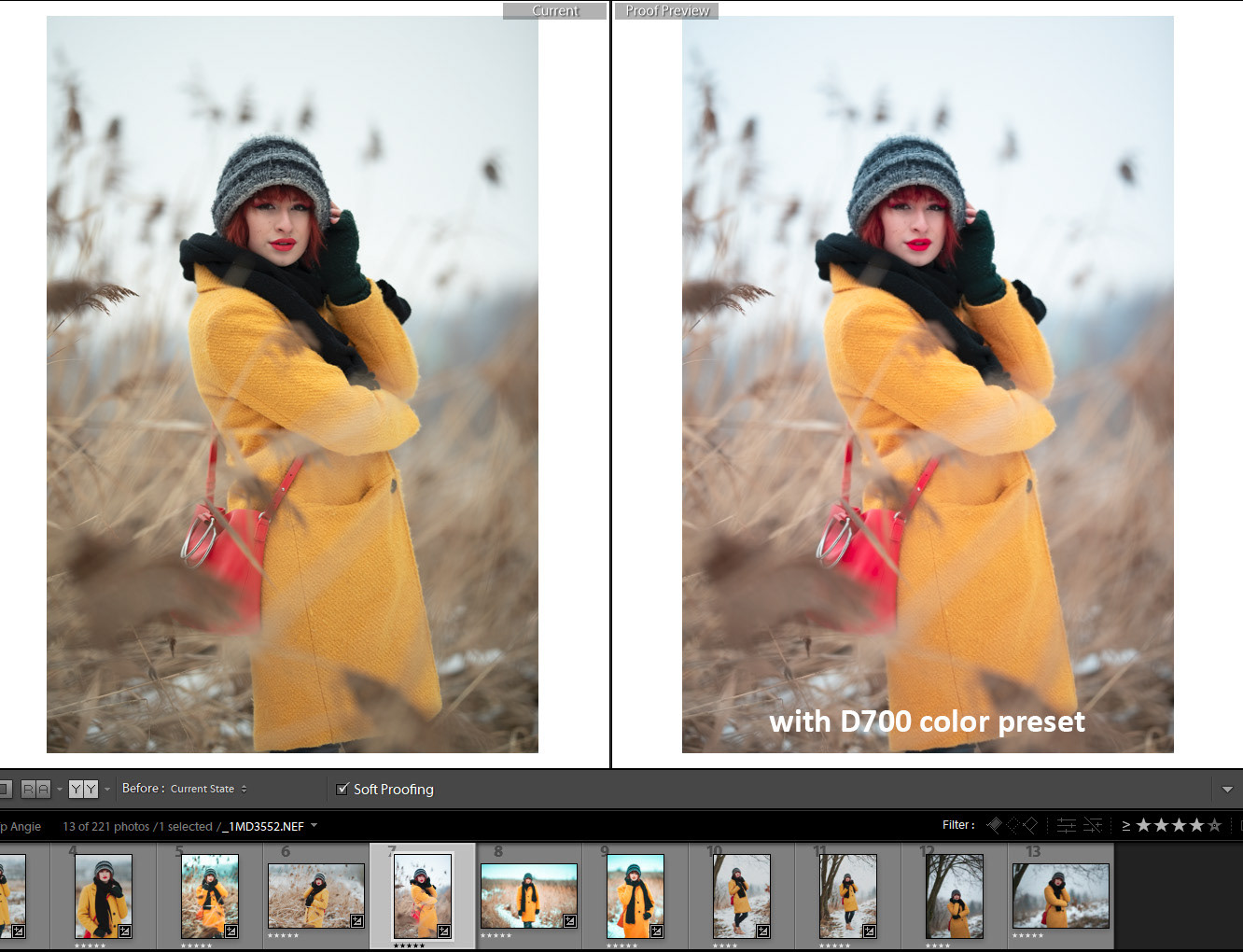
Task: Set filter rating to five stars
Action: click(x=1214, y=825)
